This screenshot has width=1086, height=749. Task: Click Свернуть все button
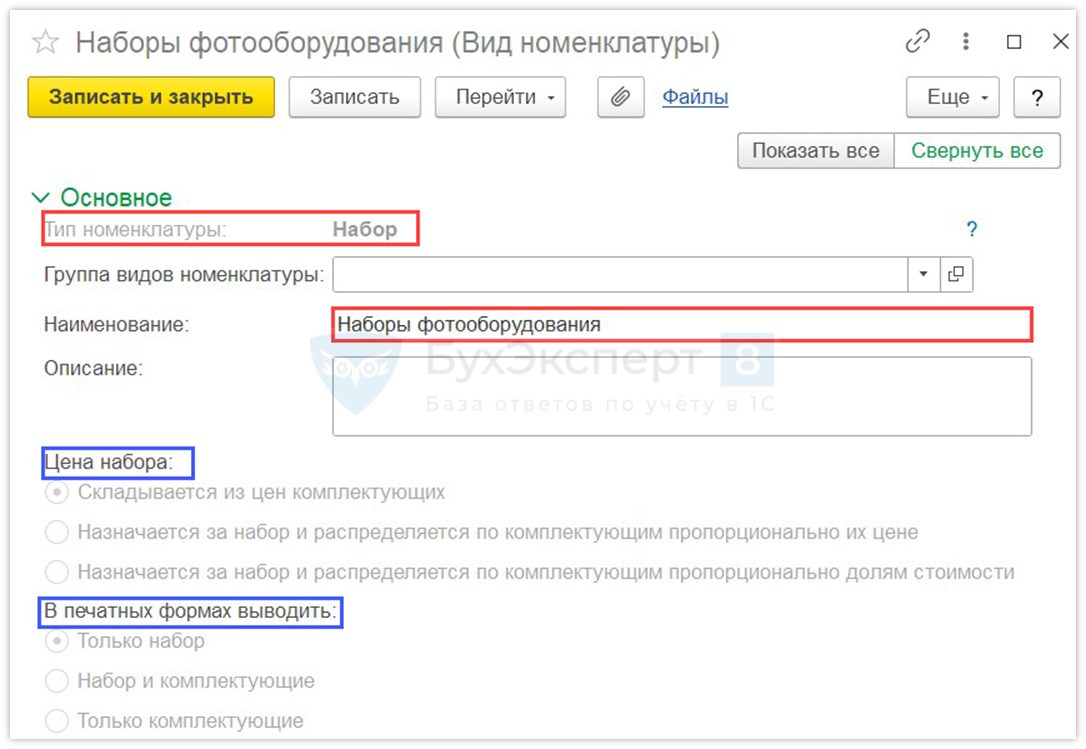(977, 150)
